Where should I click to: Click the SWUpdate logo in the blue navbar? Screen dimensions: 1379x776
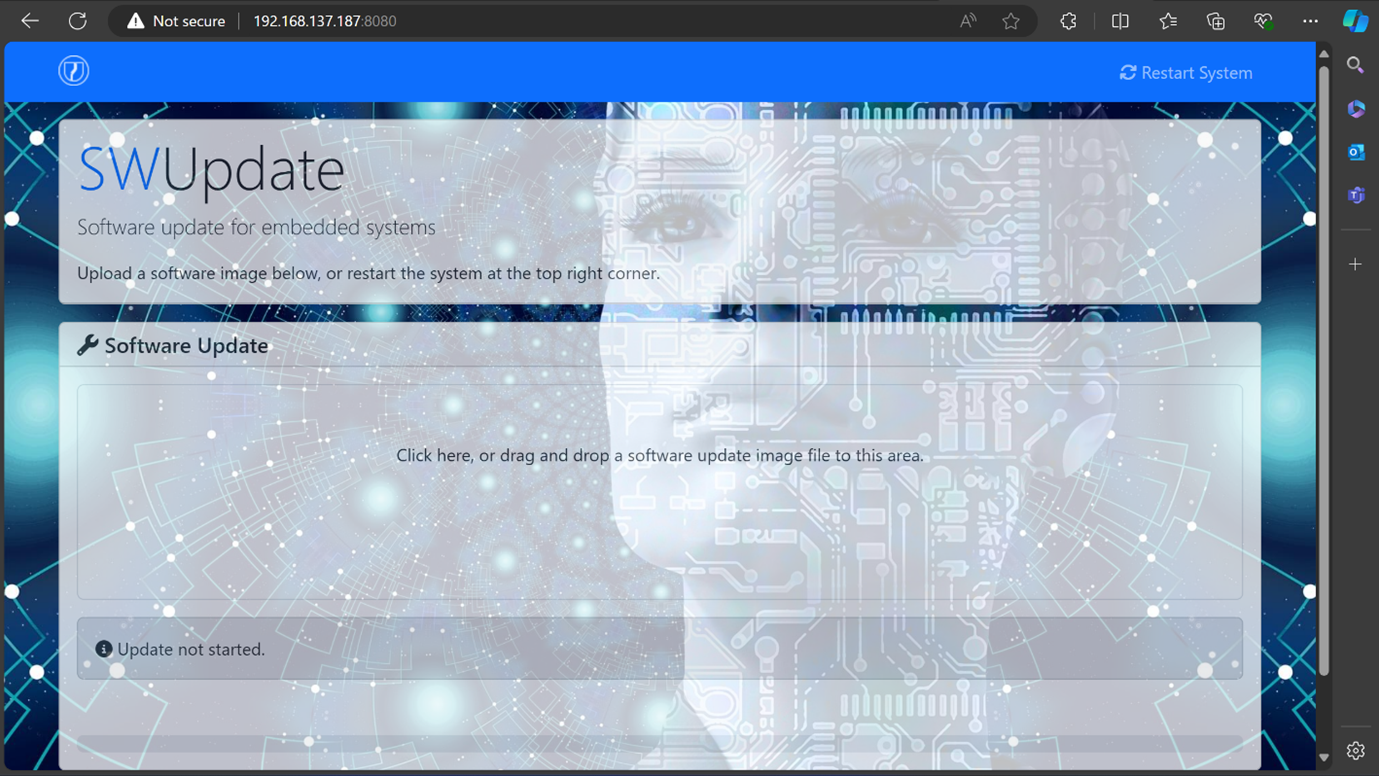[x=73, y=71]
